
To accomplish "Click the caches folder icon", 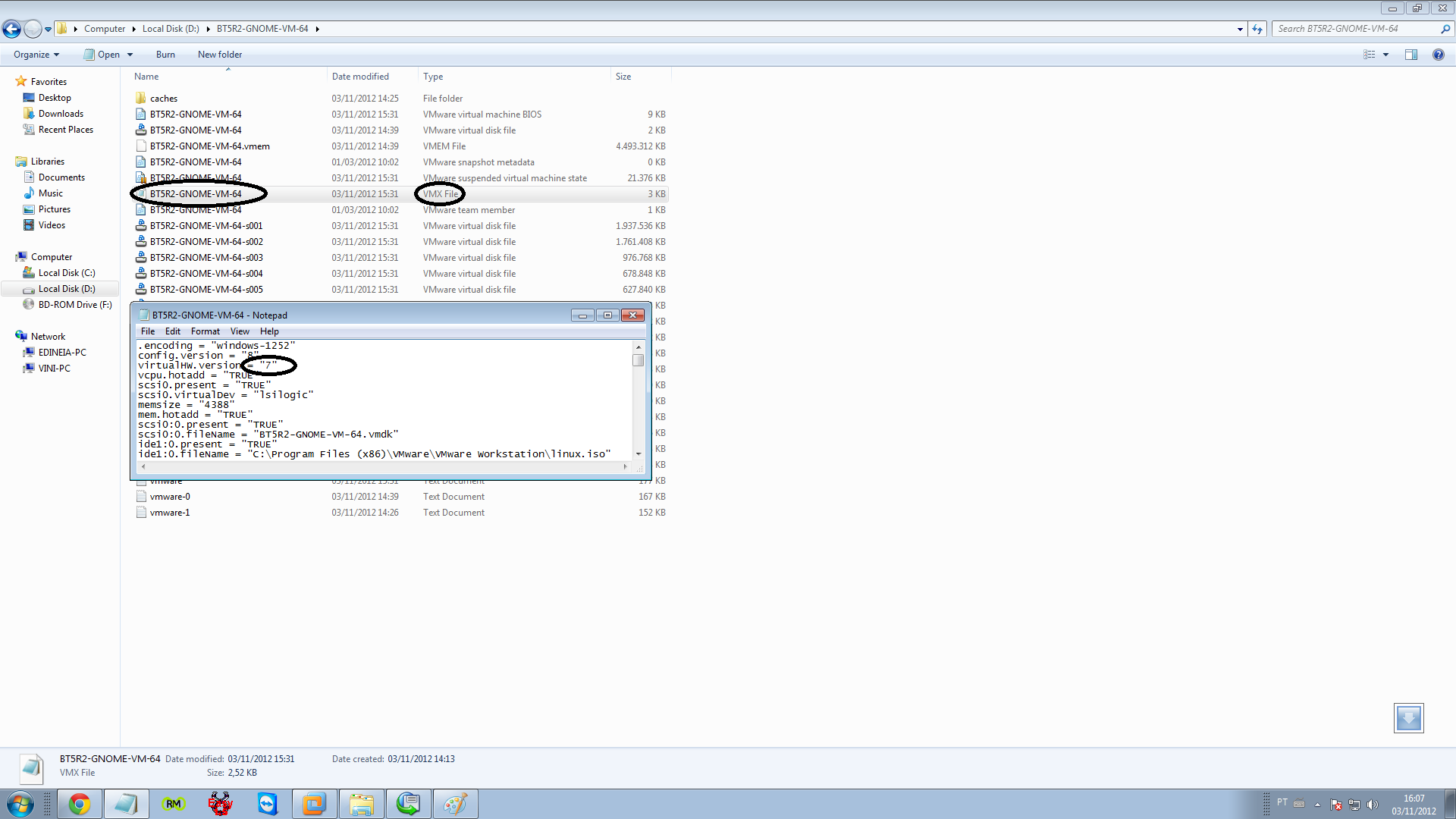I will pyautogui.click(x=141, y=99).
